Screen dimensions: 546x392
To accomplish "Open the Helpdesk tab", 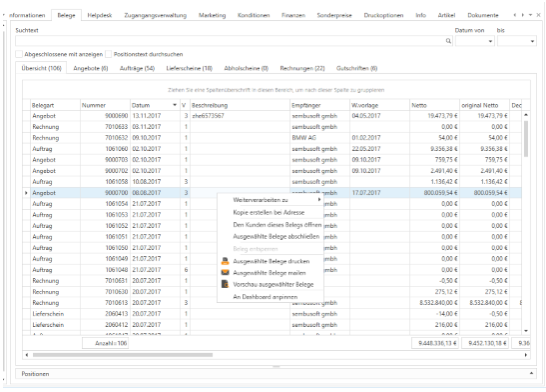I will (x=100, y=15).
